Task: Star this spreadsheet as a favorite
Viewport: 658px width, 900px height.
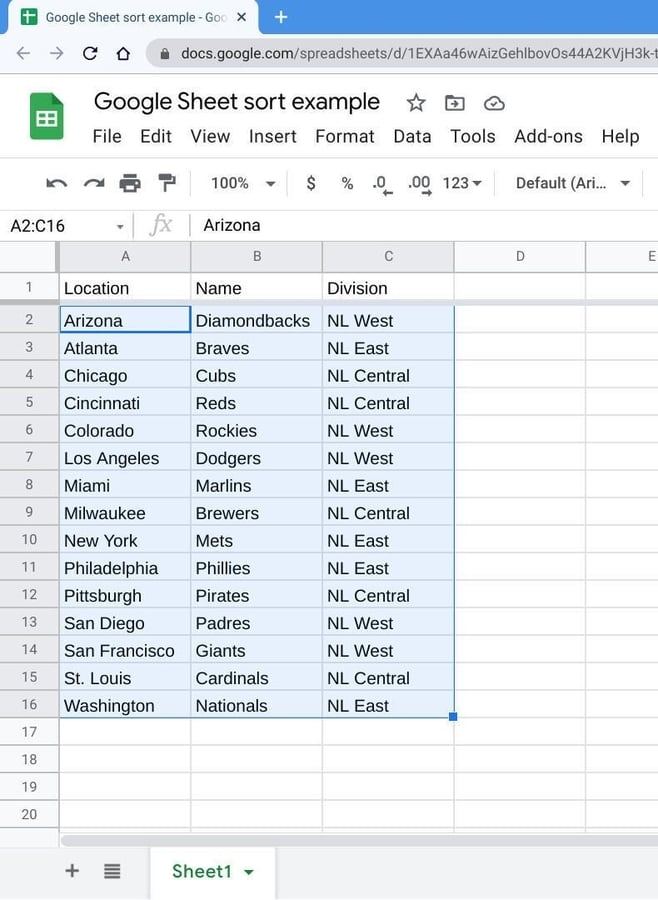Action: pyautogui.click(x=415, y=103)
